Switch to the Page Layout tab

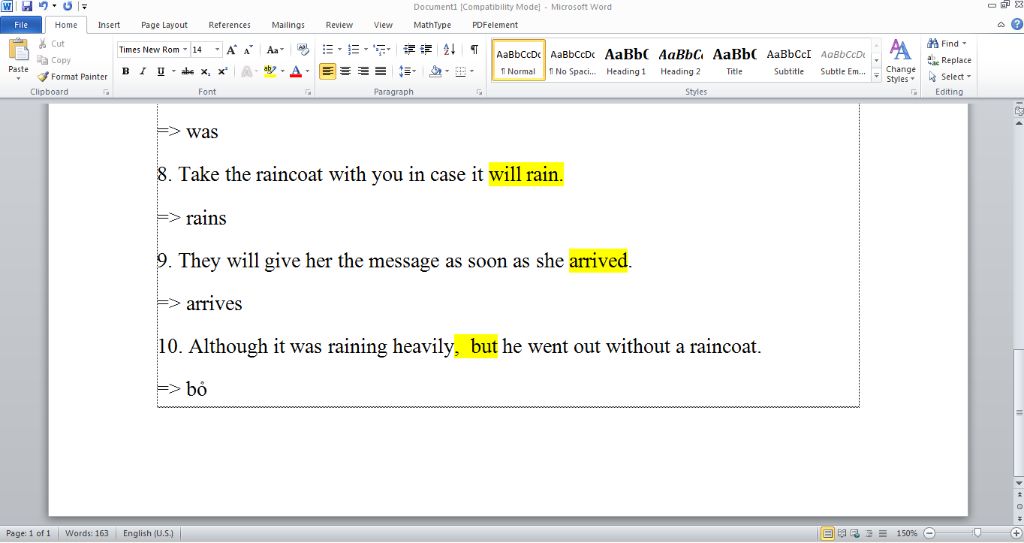pos(164,25)
